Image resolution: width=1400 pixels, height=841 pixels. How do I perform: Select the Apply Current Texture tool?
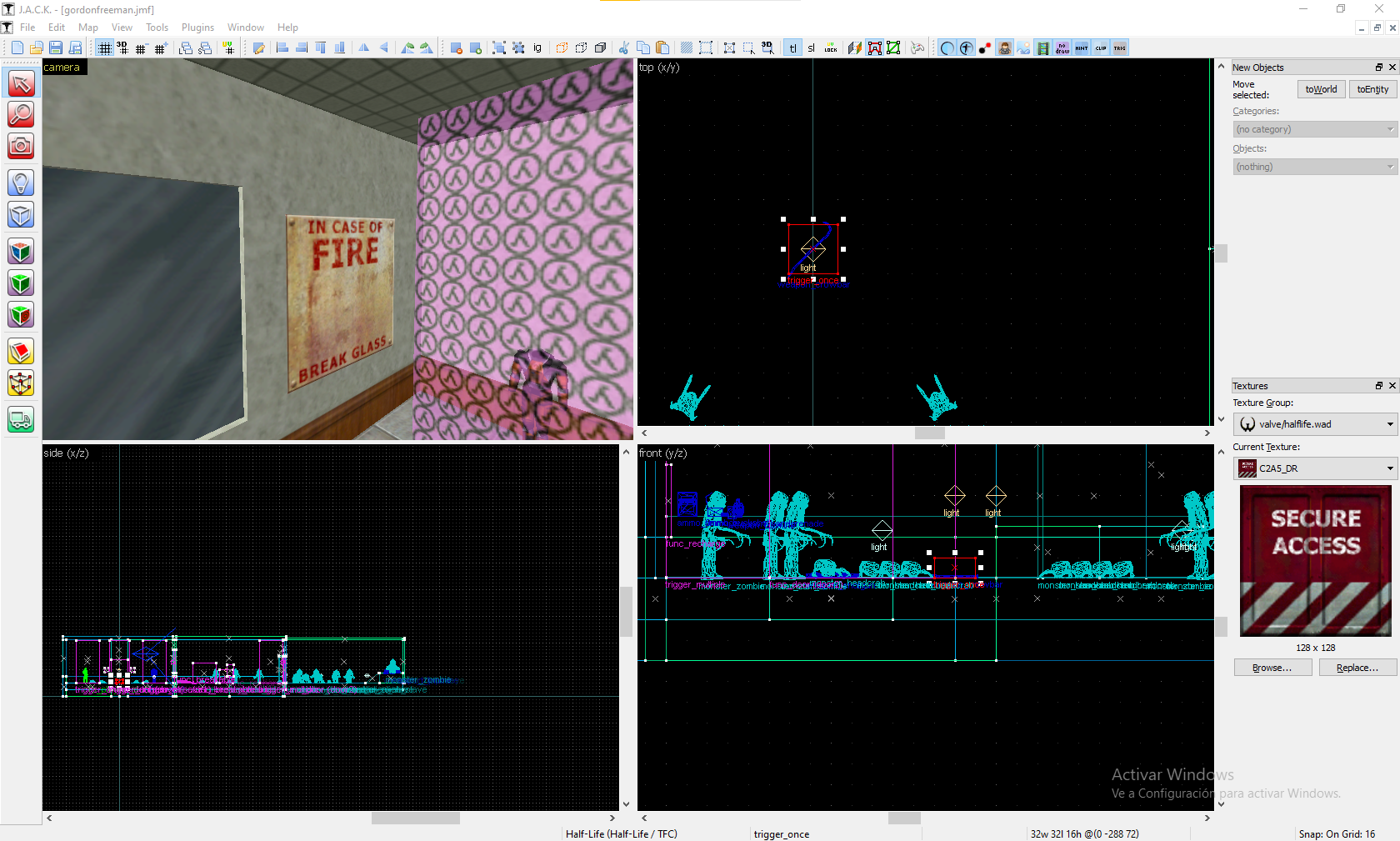[21, 283]
